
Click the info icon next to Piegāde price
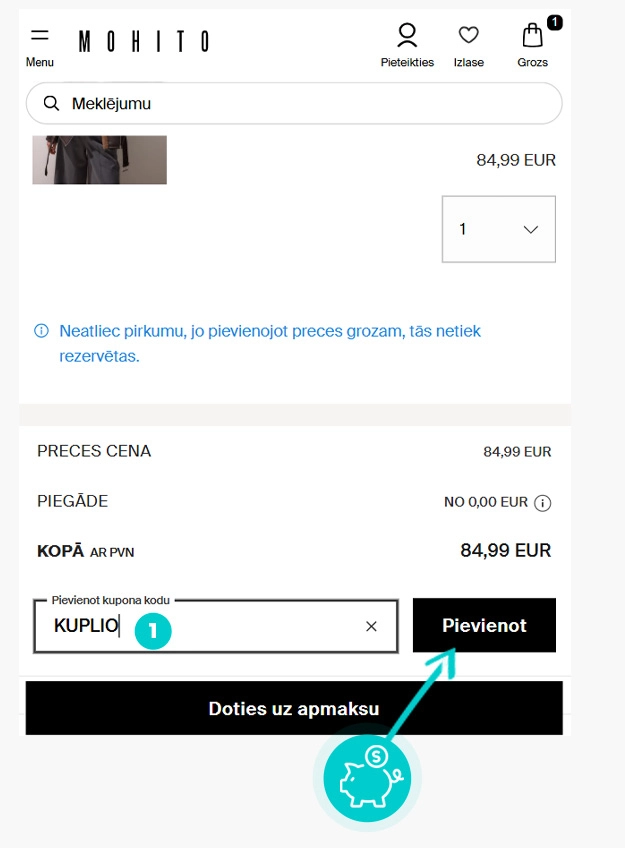point(543,502)
